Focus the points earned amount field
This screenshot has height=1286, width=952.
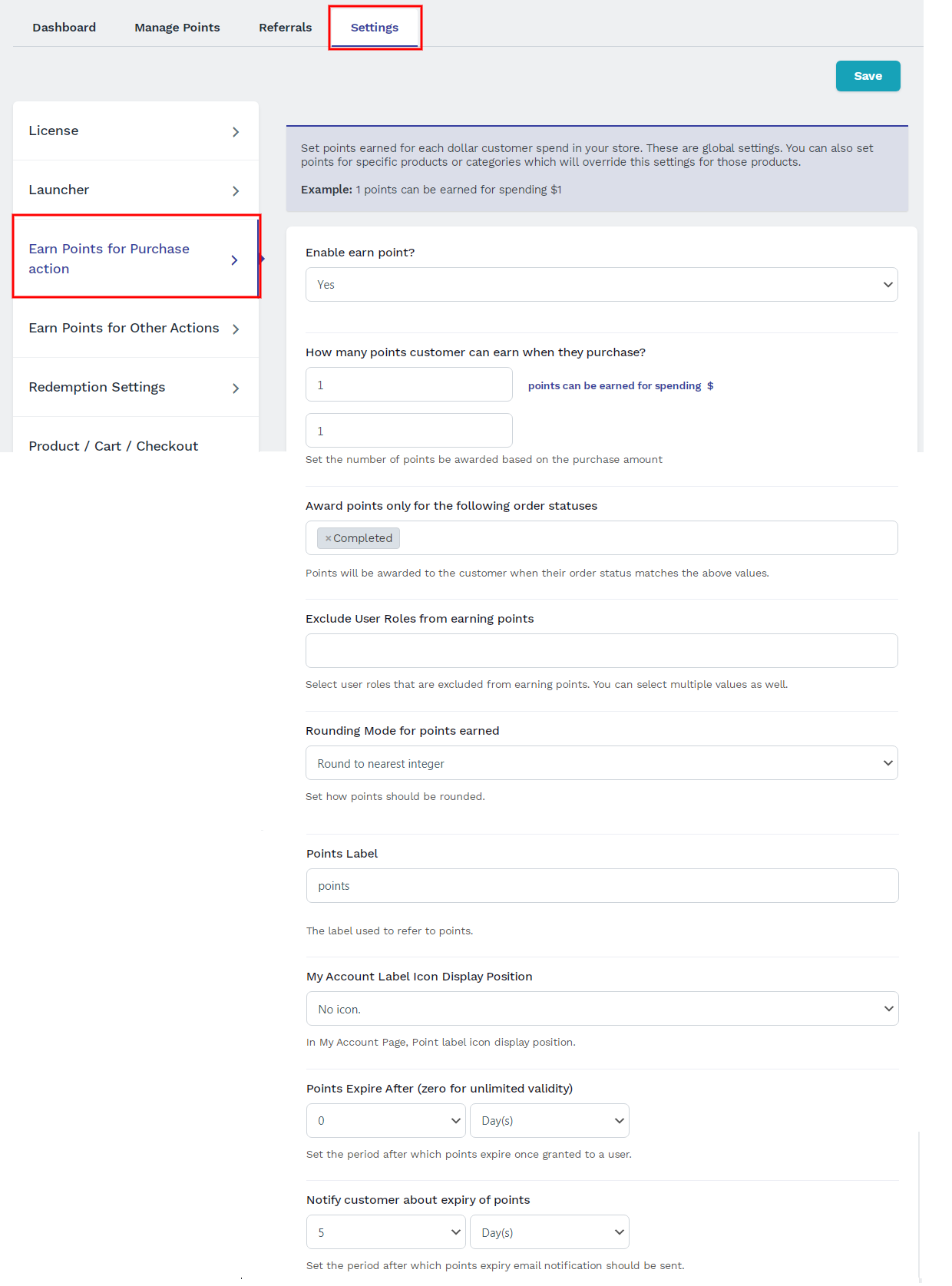point(408,385)
